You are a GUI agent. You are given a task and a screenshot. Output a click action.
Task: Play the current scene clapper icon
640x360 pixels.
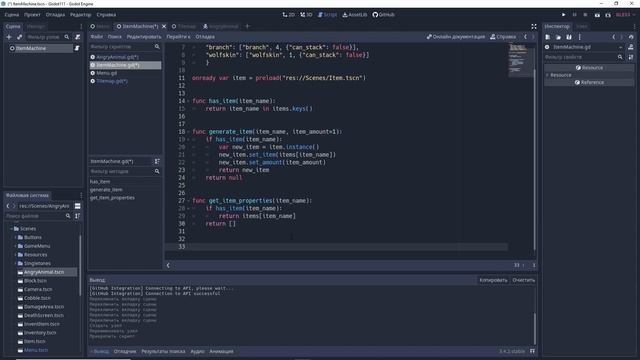point(597,15)
